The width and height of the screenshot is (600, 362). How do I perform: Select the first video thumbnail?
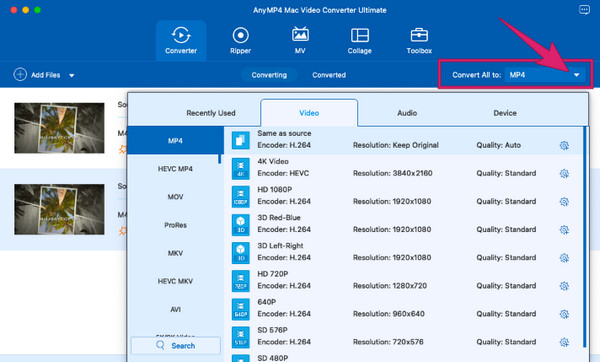pyautogui.click(x=59, y=128)
